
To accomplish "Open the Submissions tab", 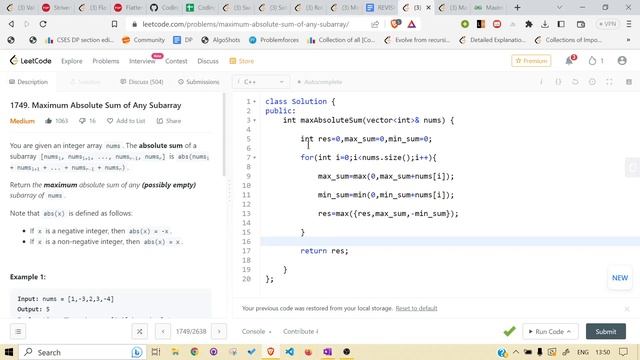I will [x=199, y=82].
